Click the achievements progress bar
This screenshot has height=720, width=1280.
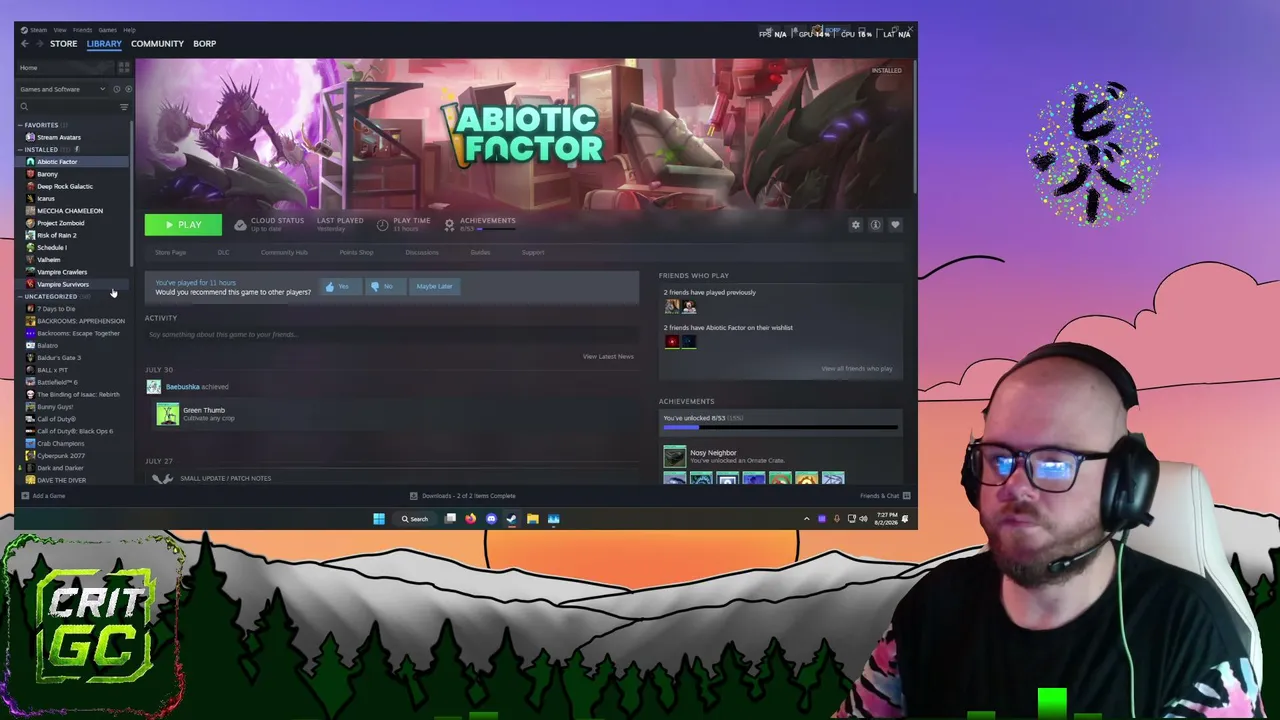780,428
